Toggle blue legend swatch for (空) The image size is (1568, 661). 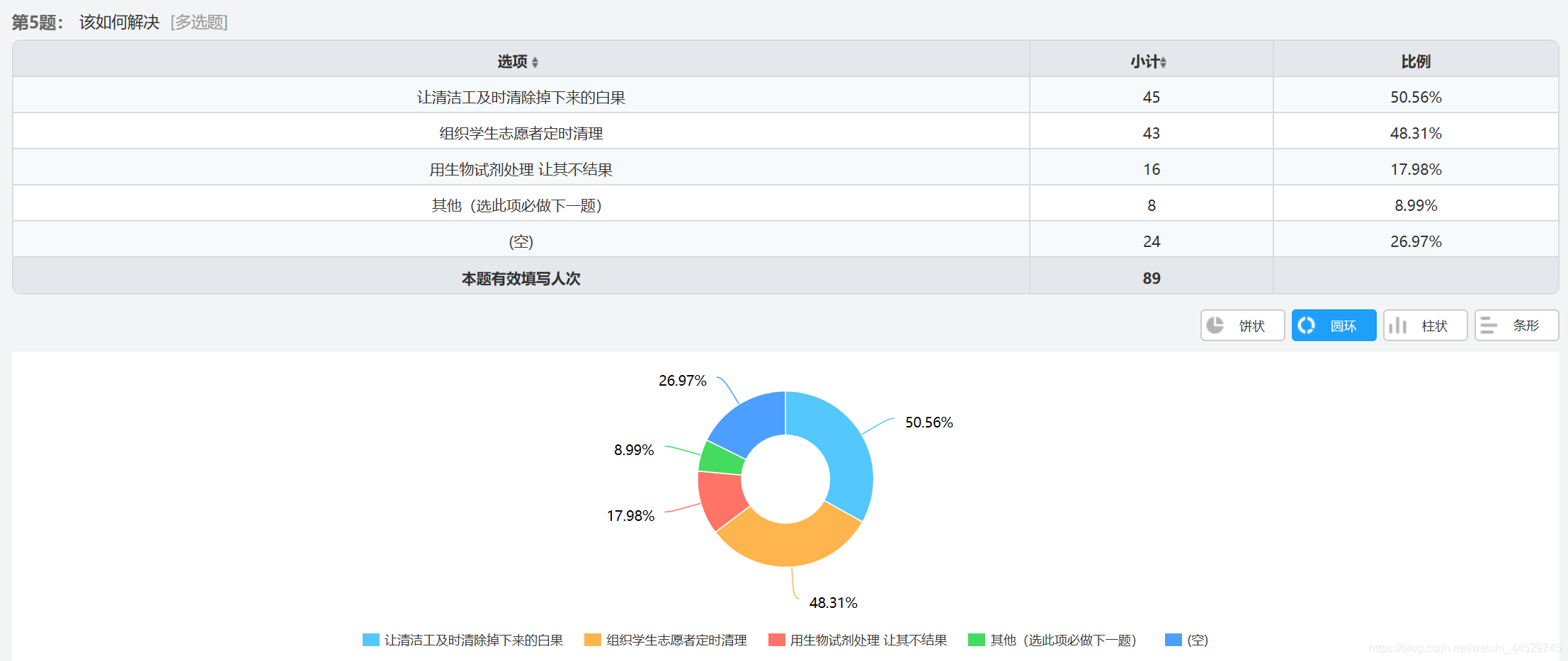[x=1174, y=640]
